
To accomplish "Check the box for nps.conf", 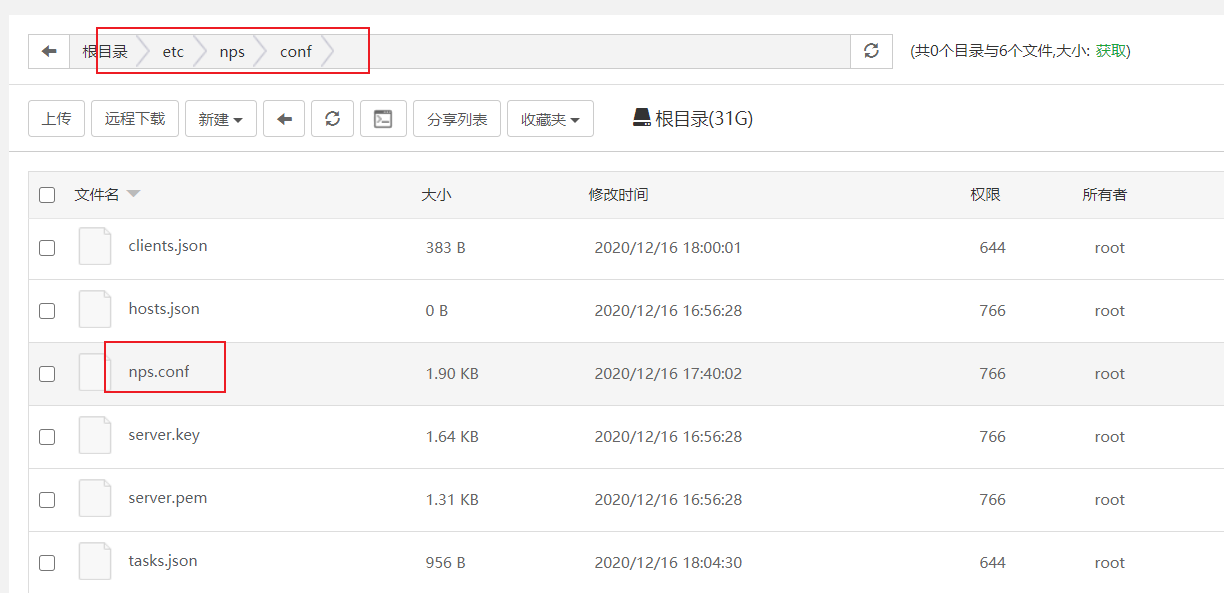I will click(x=47, y=374).
